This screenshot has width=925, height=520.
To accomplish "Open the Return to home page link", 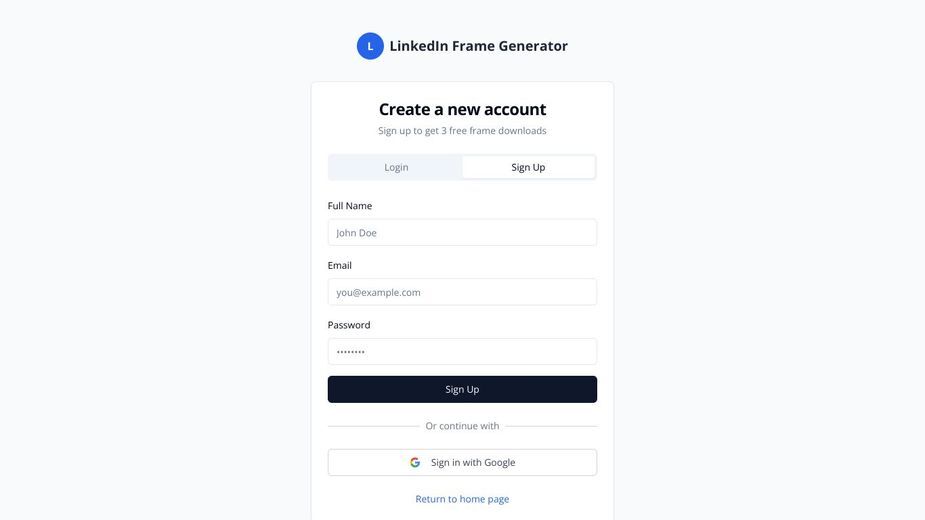I will tap(462, 499).
